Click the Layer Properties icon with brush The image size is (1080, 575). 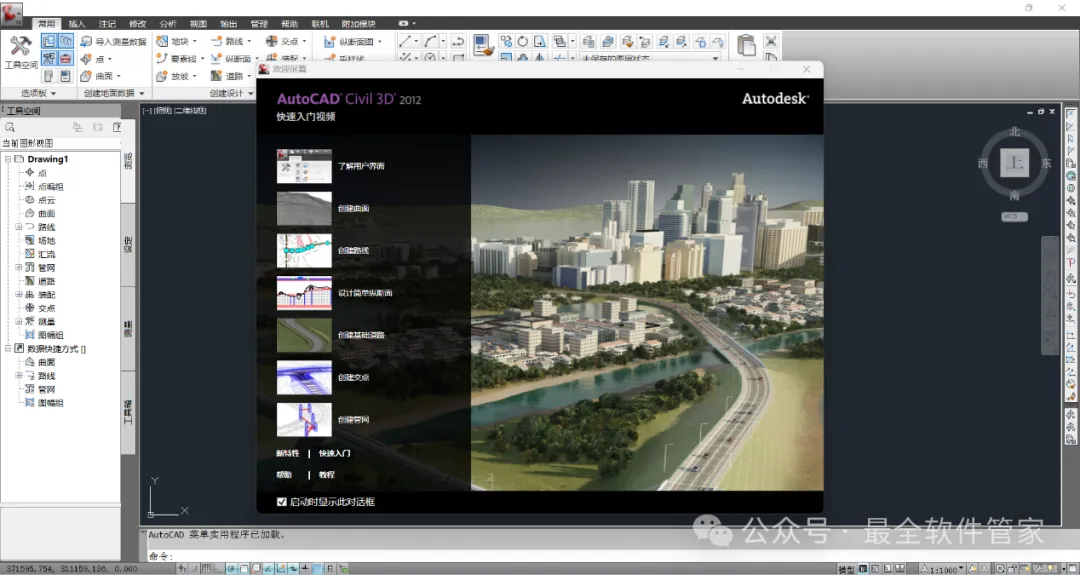(x=484, y=45)
